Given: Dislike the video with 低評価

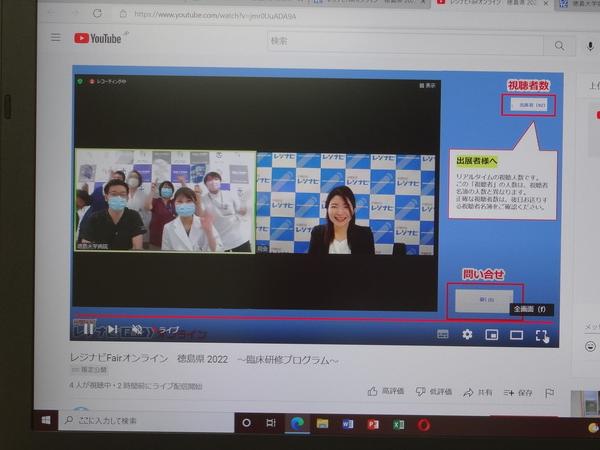Looking at the screenshot, I should coord(434,391).
